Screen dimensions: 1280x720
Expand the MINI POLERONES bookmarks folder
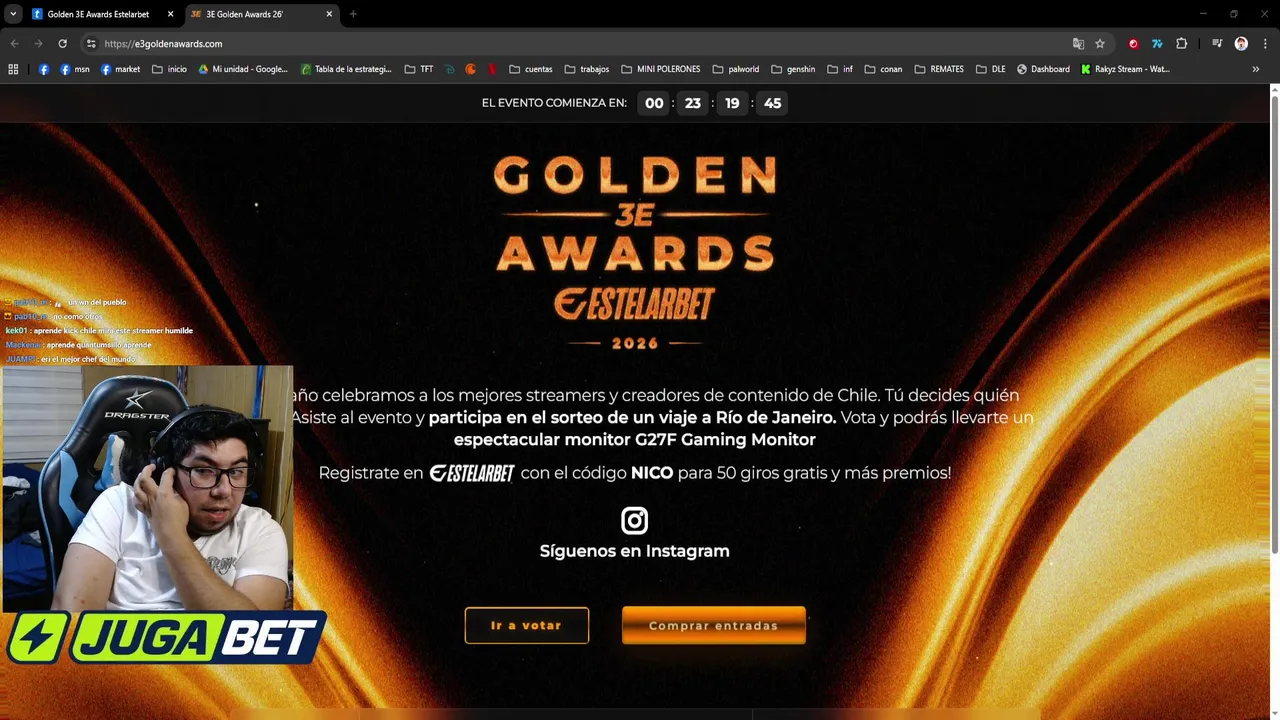[x=660, y=69]
